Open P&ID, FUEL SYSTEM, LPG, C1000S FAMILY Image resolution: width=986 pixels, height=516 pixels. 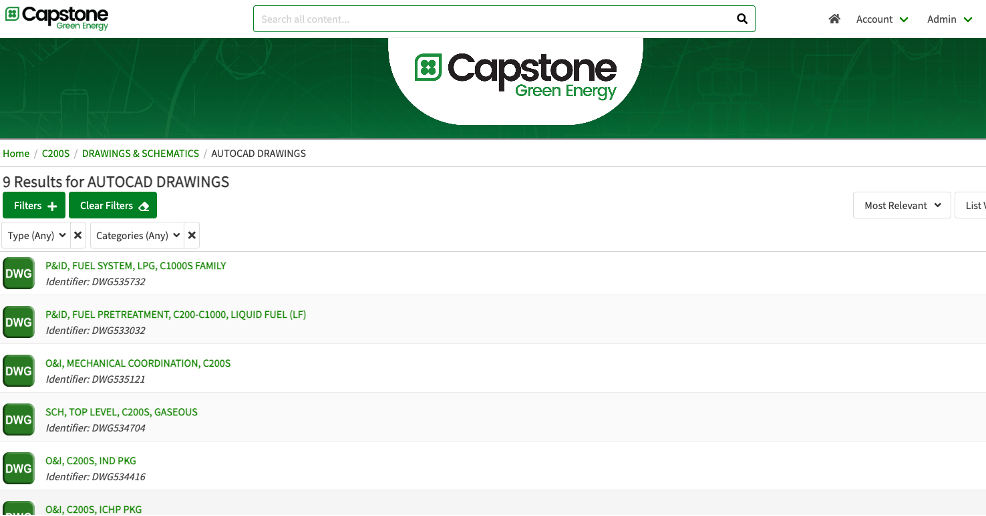pos(136,266)
